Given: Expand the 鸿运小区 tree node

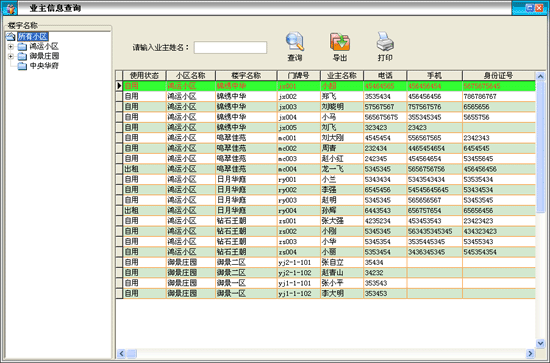Looking at the screenshot, I should pyautogui.click(x=11, y=46).
